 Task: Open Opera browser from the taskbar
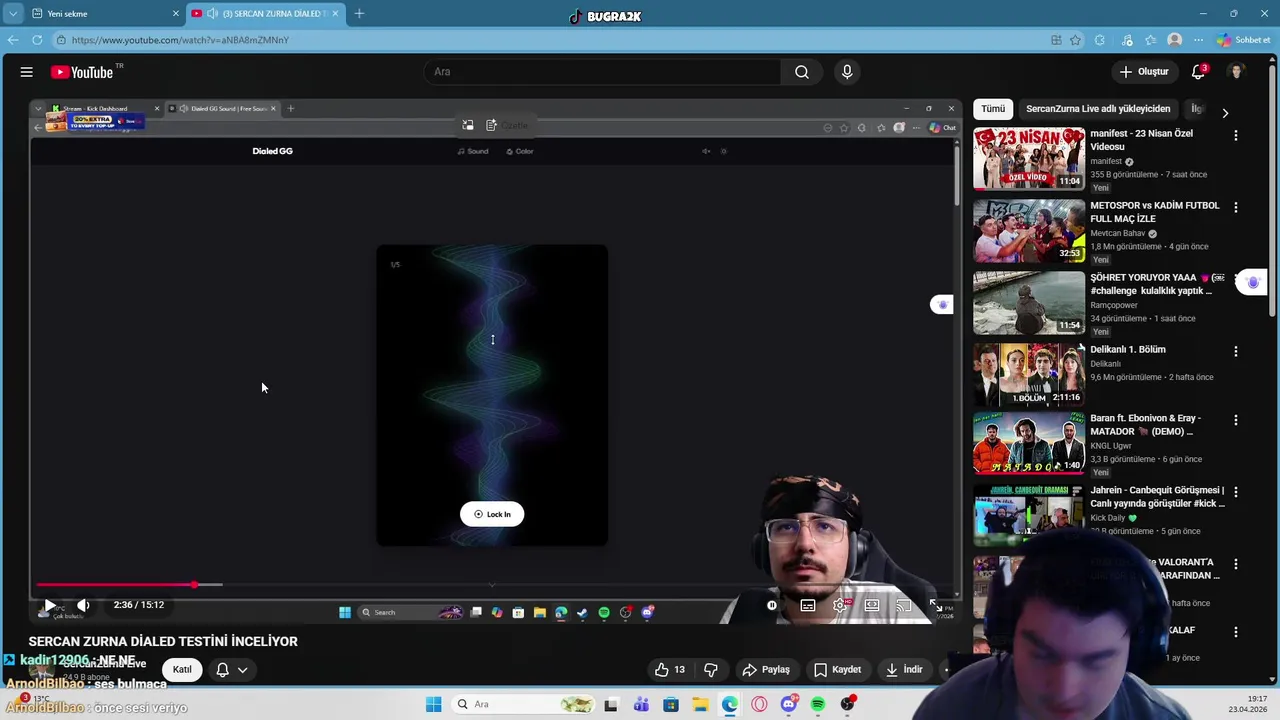(x=759, y=704)
